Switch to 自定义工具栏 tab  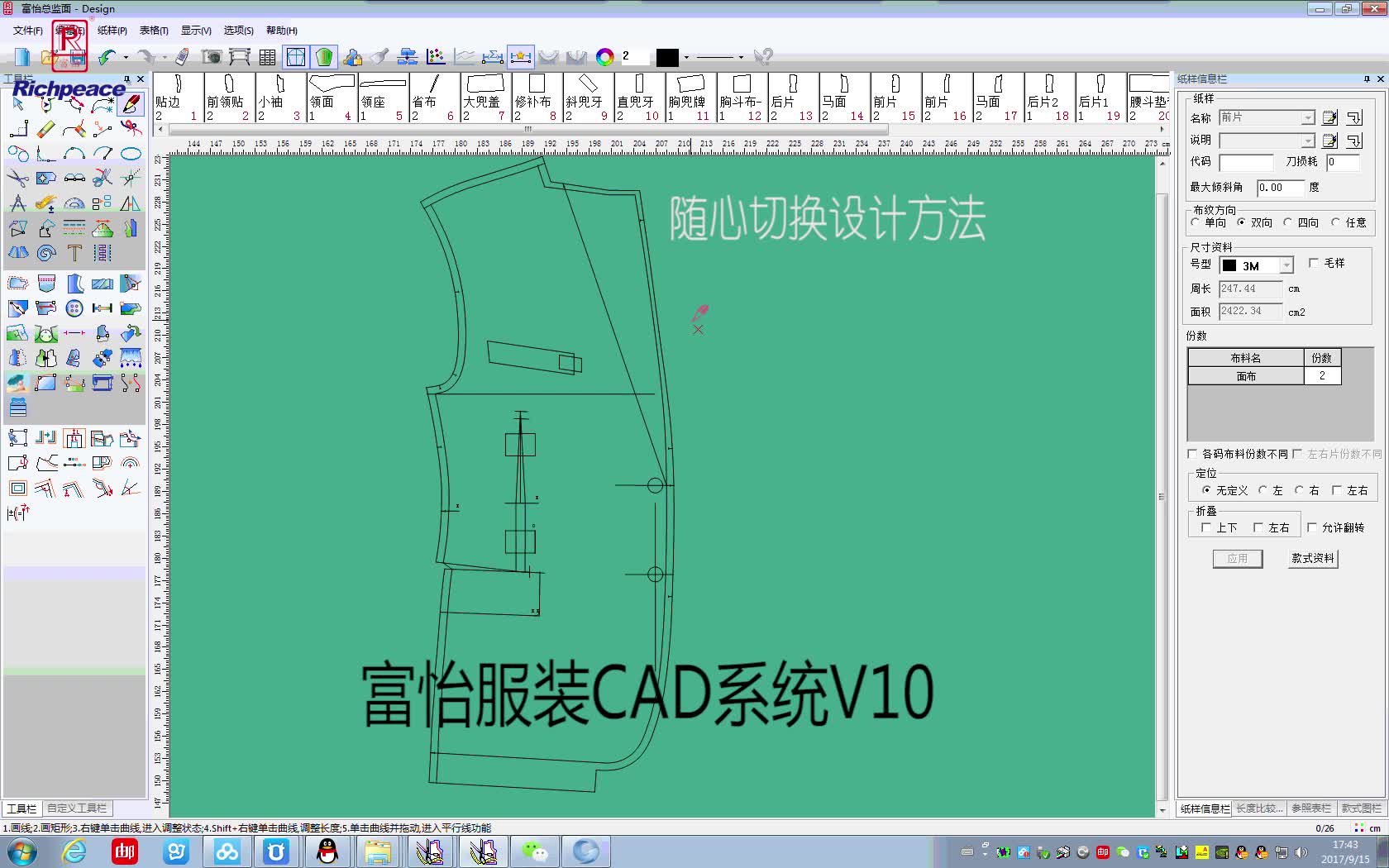pyautogui.click(x=77, y=808)
